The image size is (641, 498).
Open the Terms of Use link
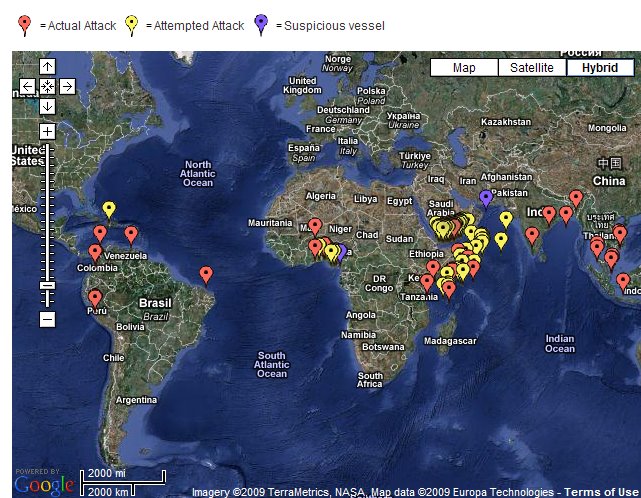click(x=601, y=492)
